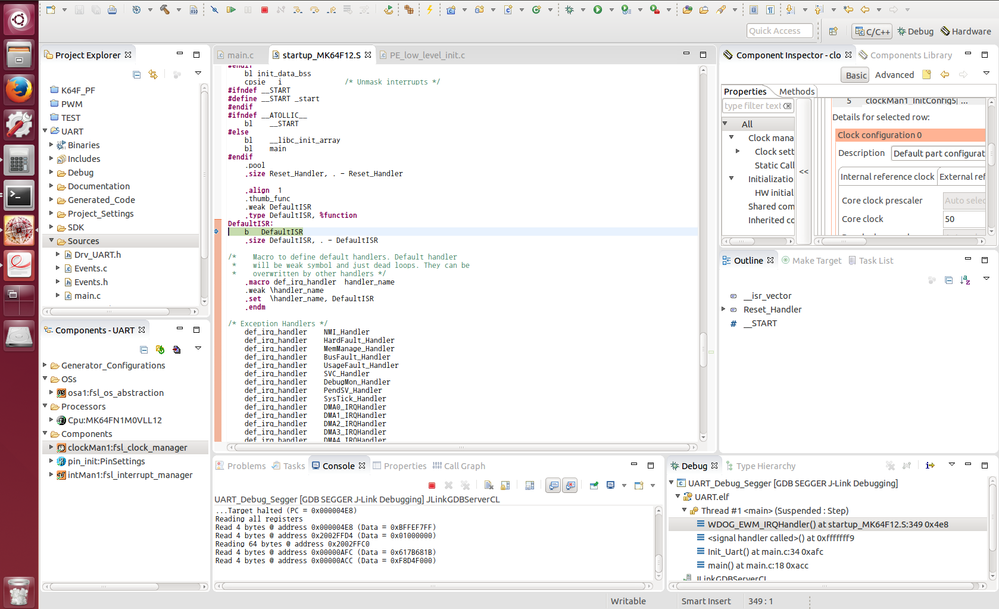999x609 pixels.
Task: Click Collapse All in Project Explorer toolbar
Action: pos(137,74)
